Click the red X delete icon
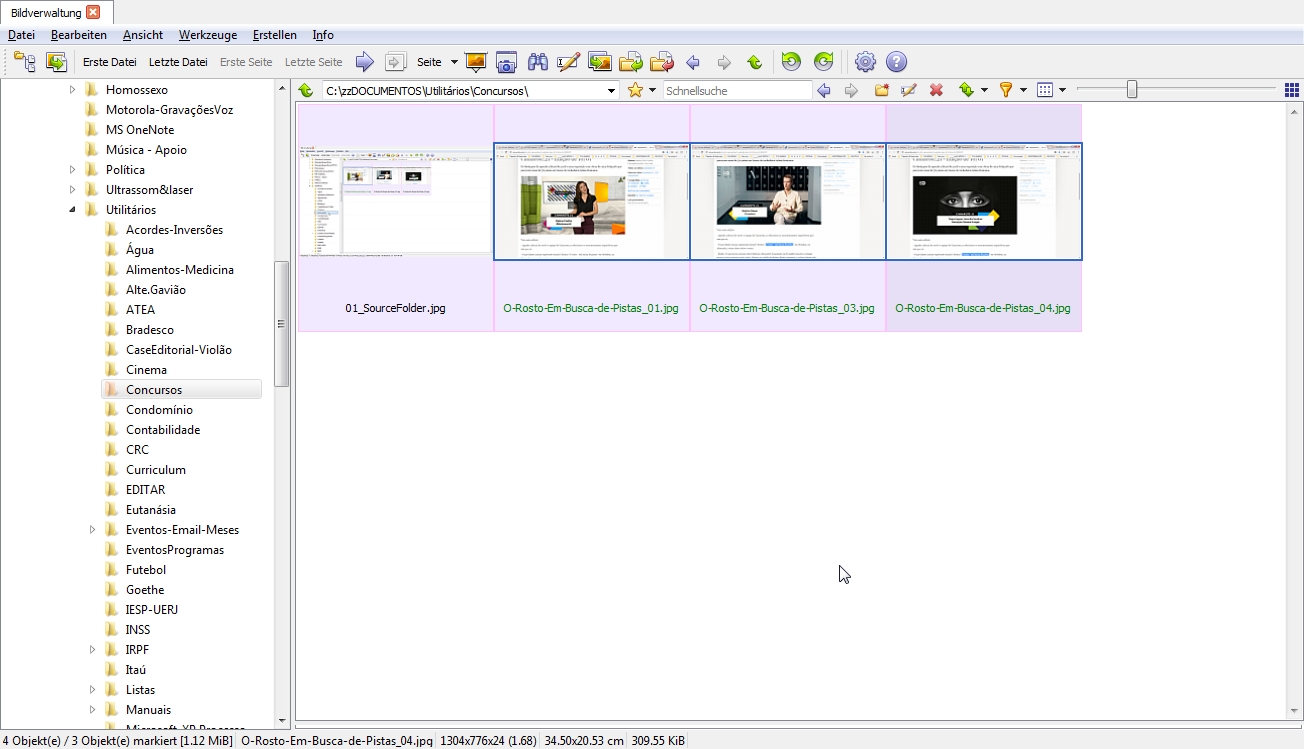Image resolution: width=1304 pixels, height=749 pixels. click(936, 90)
